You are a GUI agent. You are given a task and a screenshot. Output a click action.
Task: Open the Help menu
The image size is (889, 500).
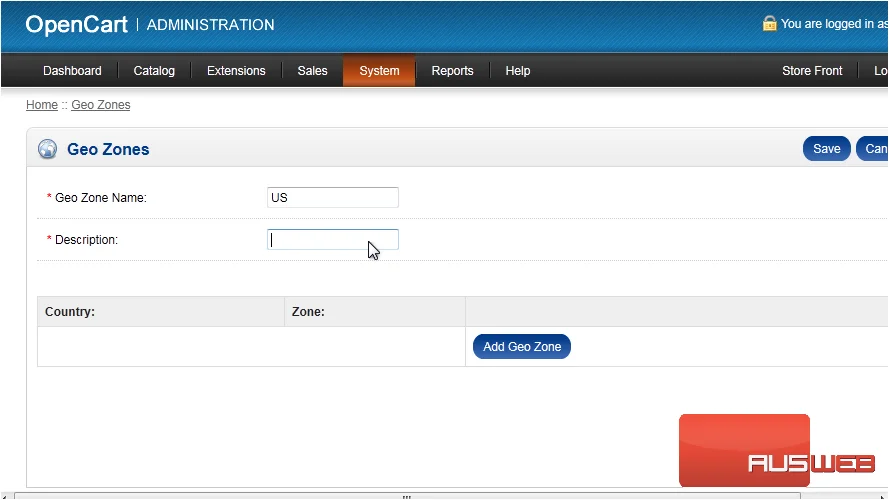tap(518, 71)
